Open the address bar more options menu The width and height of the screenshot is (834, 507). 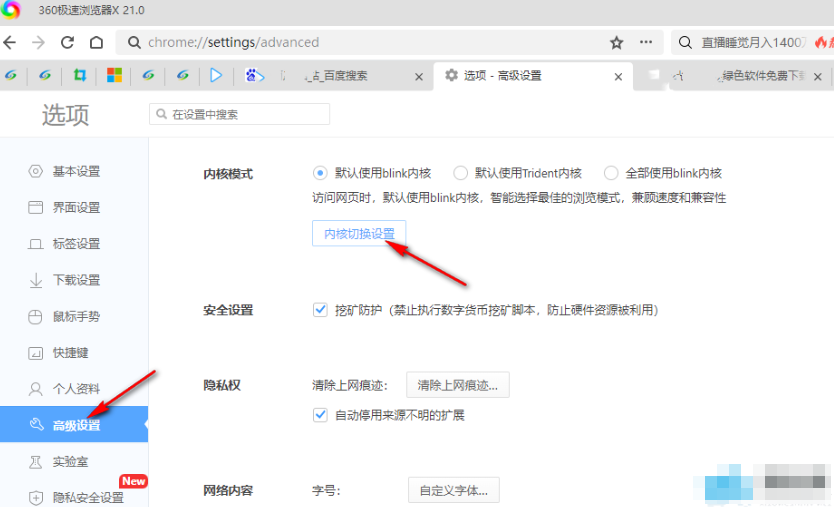[646, 42]
